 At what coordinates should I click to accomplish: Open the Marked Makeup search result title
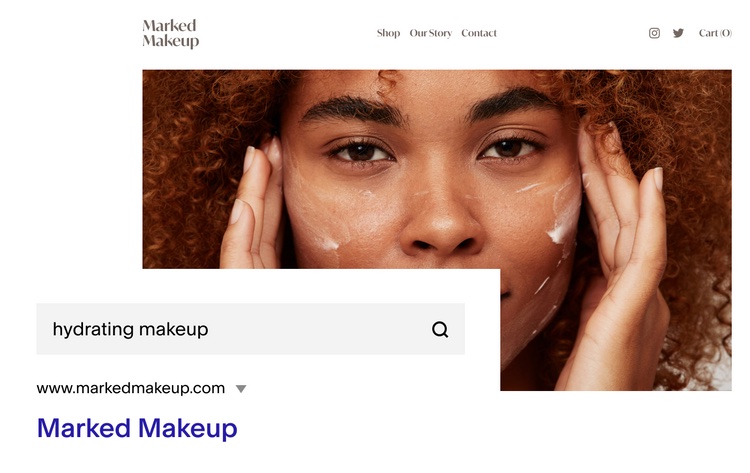click(x=137, y=428)
